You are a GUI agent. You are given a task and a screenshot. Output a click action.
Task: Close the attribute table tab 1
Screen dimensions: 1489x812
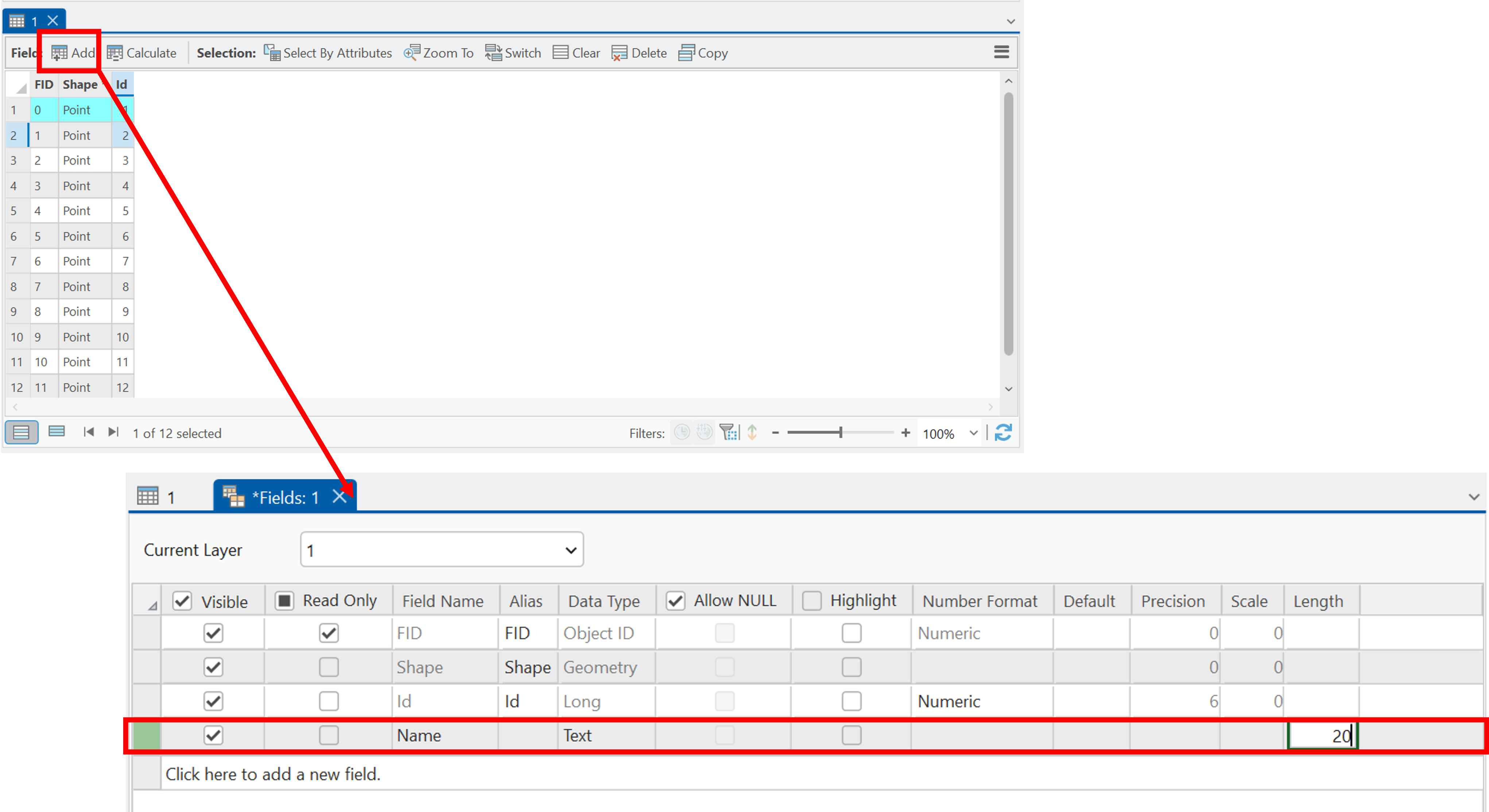coord(53,21)
